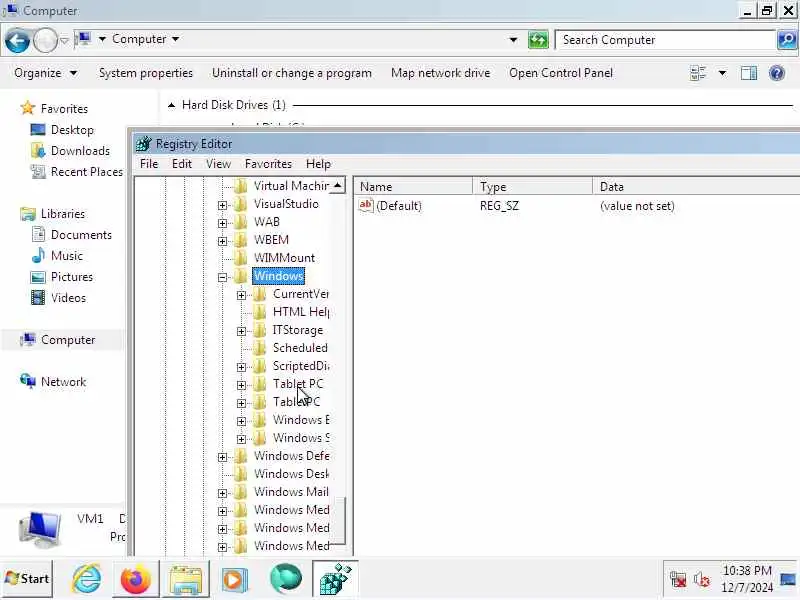
Task: Open Desktop in Favorites
Action: 72,130
